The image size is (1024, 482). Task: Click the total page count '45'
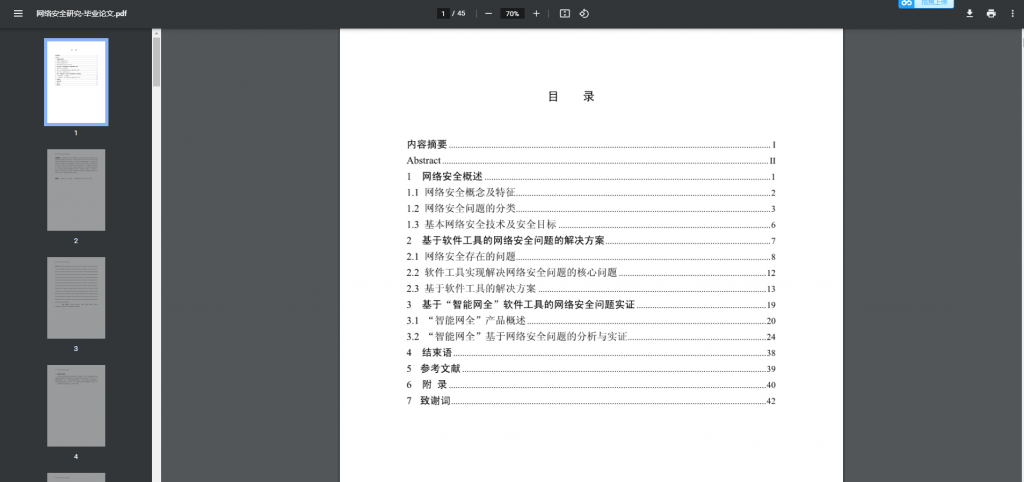(461, 13)
